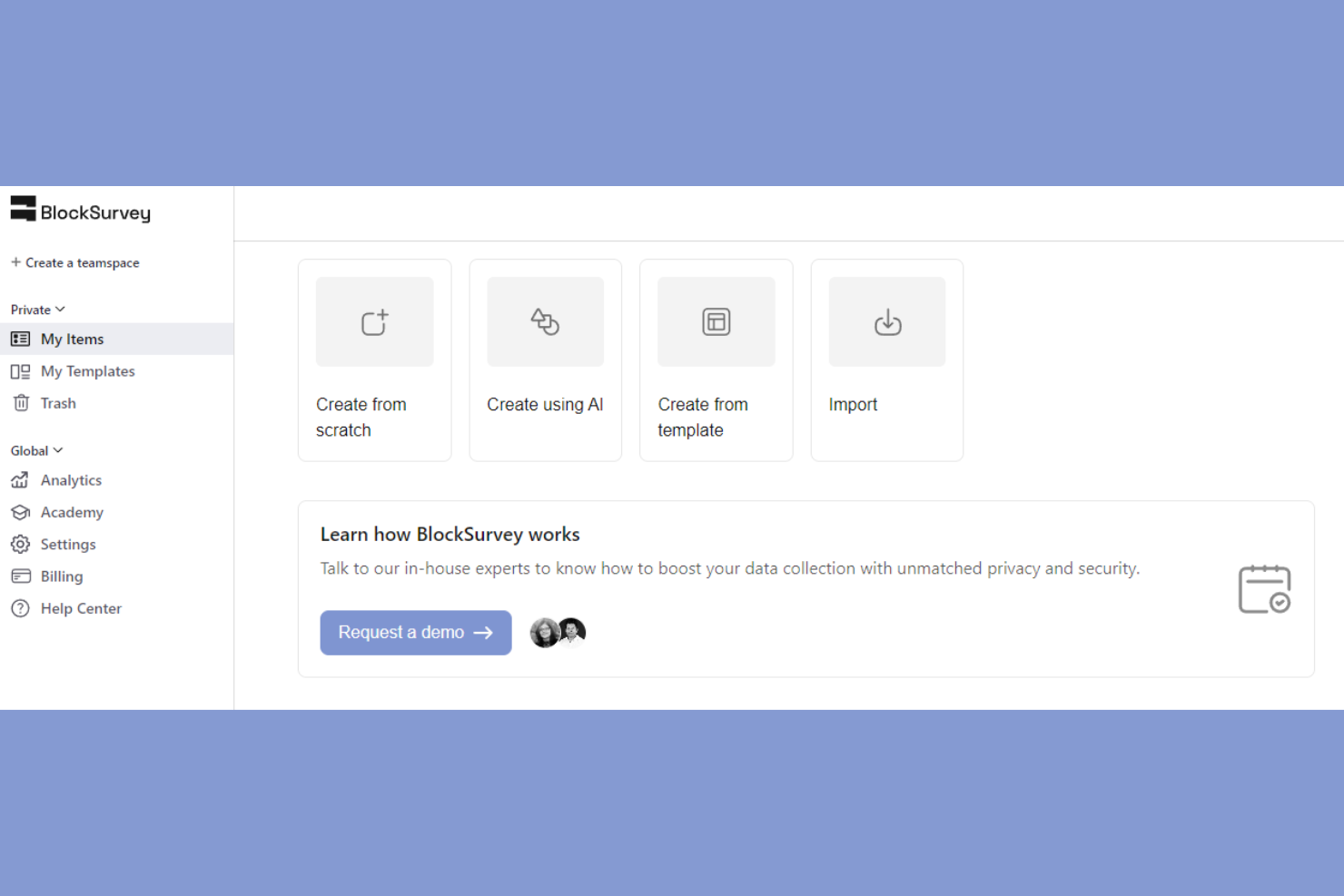Open the Private teamspace dropdown
This screenshot has width=1344, height=896.
(36, 309)
